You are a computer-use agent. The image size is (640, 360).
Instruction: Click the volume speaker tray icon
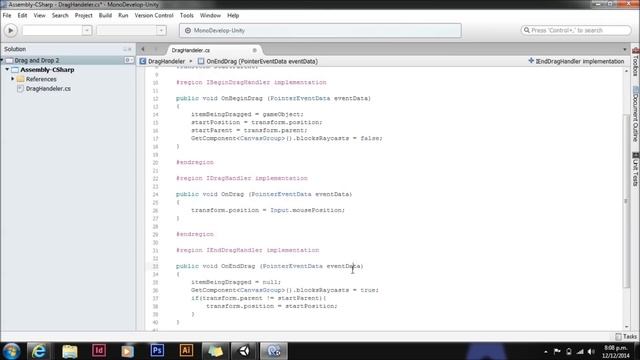coord(591,351)
